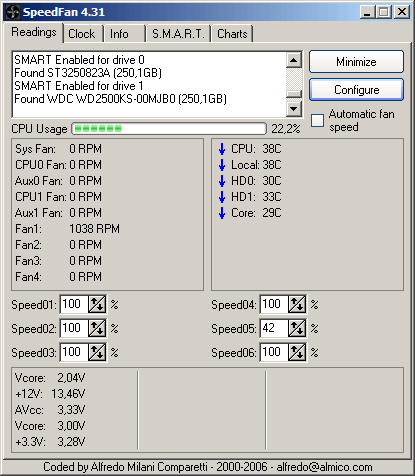The image size is (415, 476).
Task: Open the Clock tab
Action: click(82, 34)
